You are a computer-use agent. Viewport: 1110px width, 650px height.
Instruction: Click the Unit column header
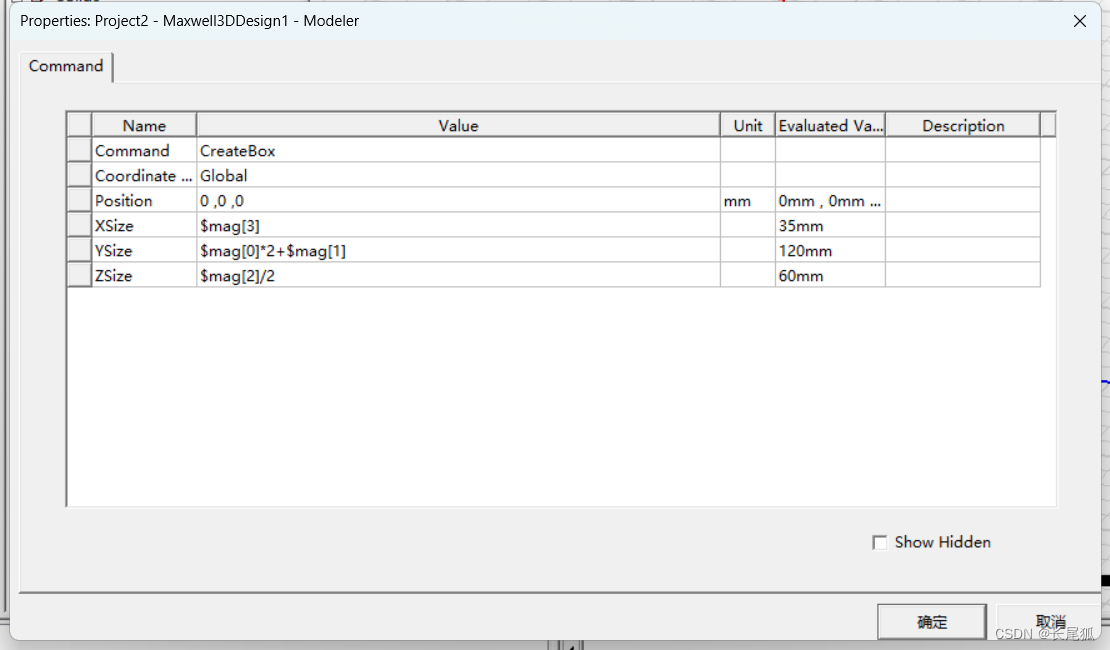click(747, 126)
